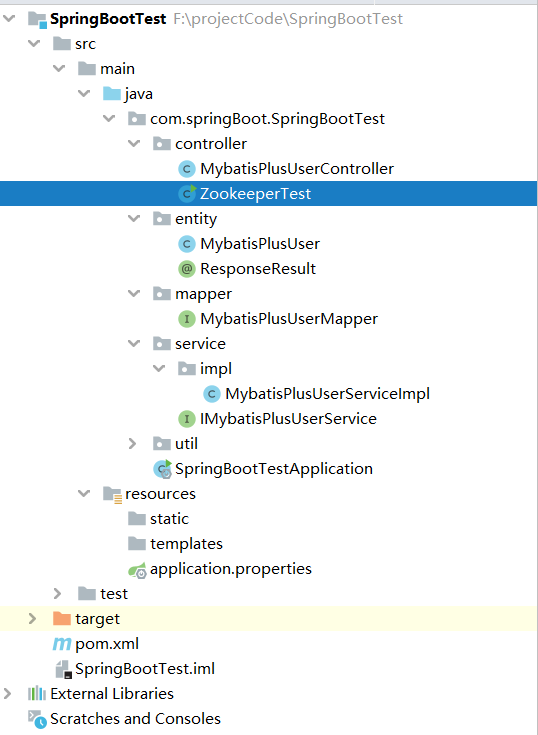The image size is (538, 735).
Task: Select the ZookeeperTest file row
Action: click(269, 194)
